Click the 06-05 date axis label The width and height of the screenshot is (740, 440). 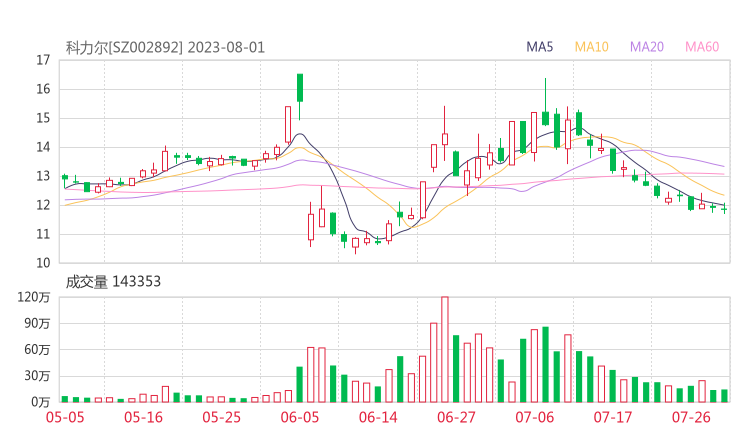(300, 417)
